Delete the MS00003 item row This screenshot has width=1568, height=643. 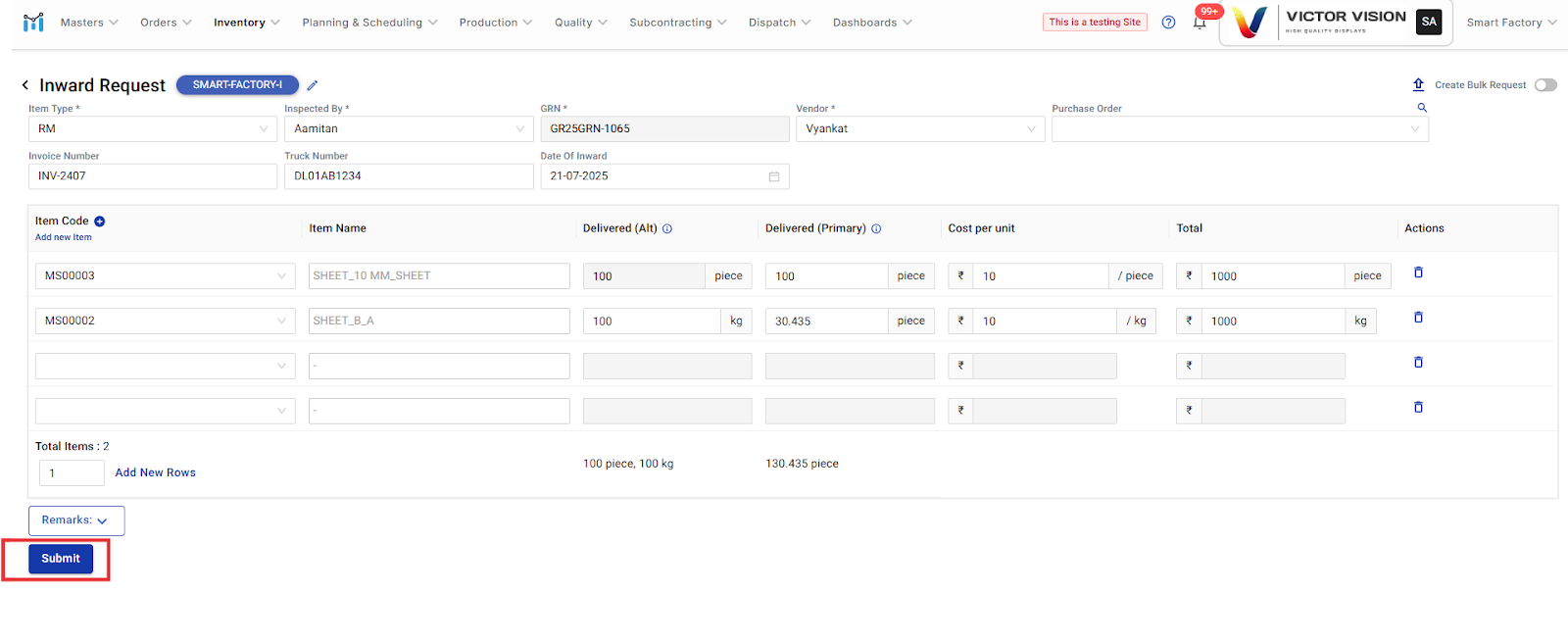1418,272
